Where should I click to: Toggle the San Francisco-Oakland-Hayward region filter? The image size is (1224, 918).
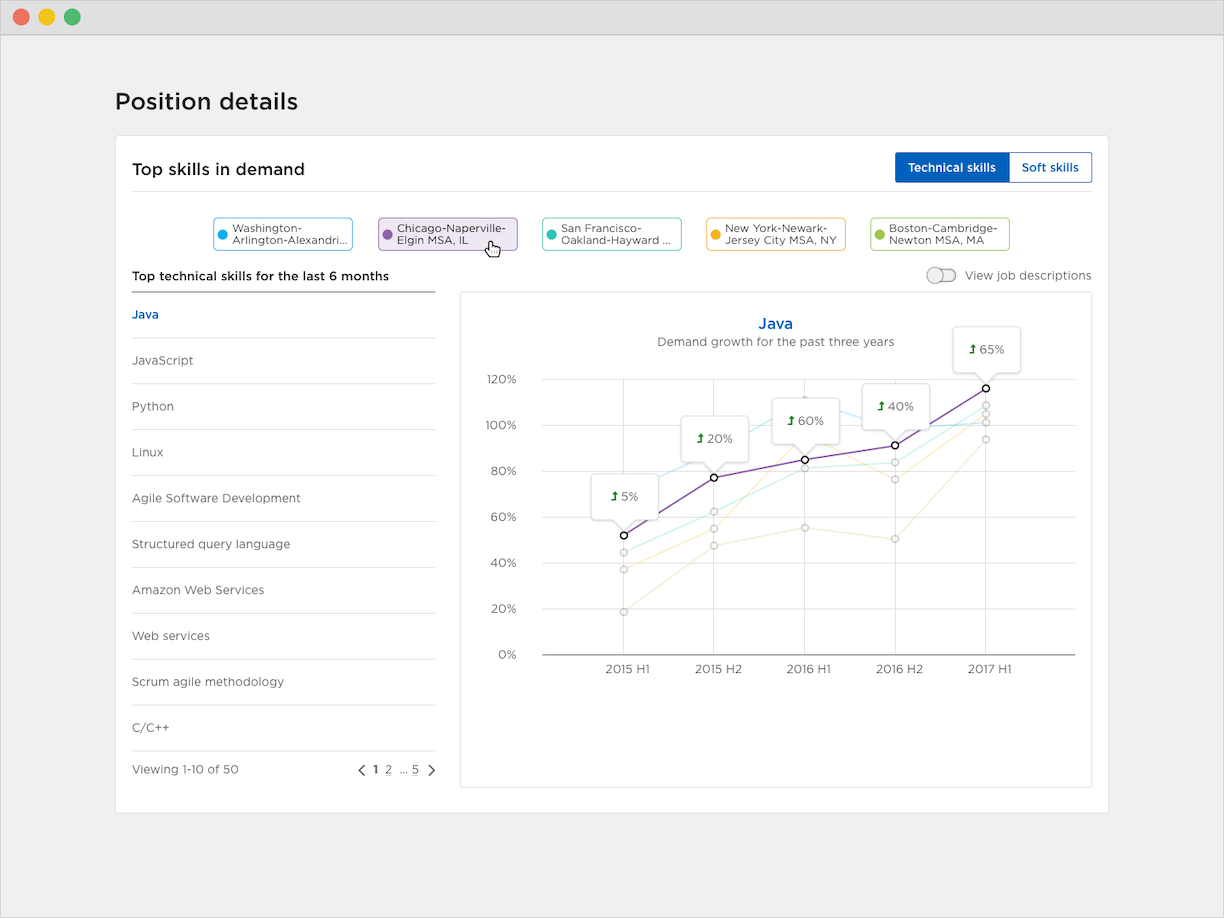click(x=612, y=234)
